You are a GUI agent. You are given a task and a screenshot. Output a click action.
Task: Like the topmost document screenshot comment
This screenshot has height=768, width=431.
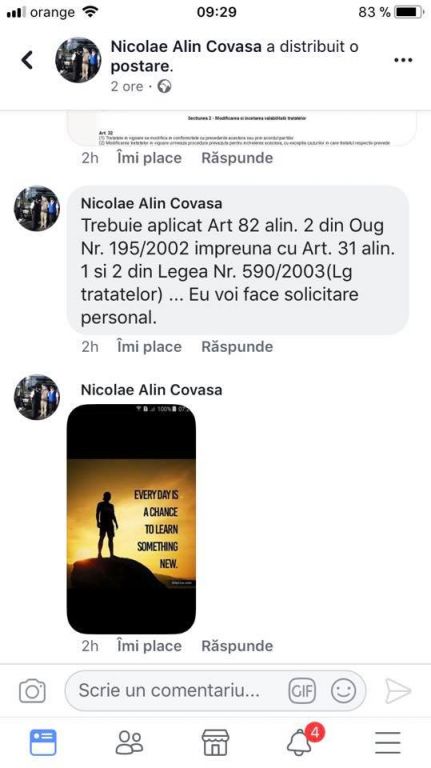click(149, 158)
